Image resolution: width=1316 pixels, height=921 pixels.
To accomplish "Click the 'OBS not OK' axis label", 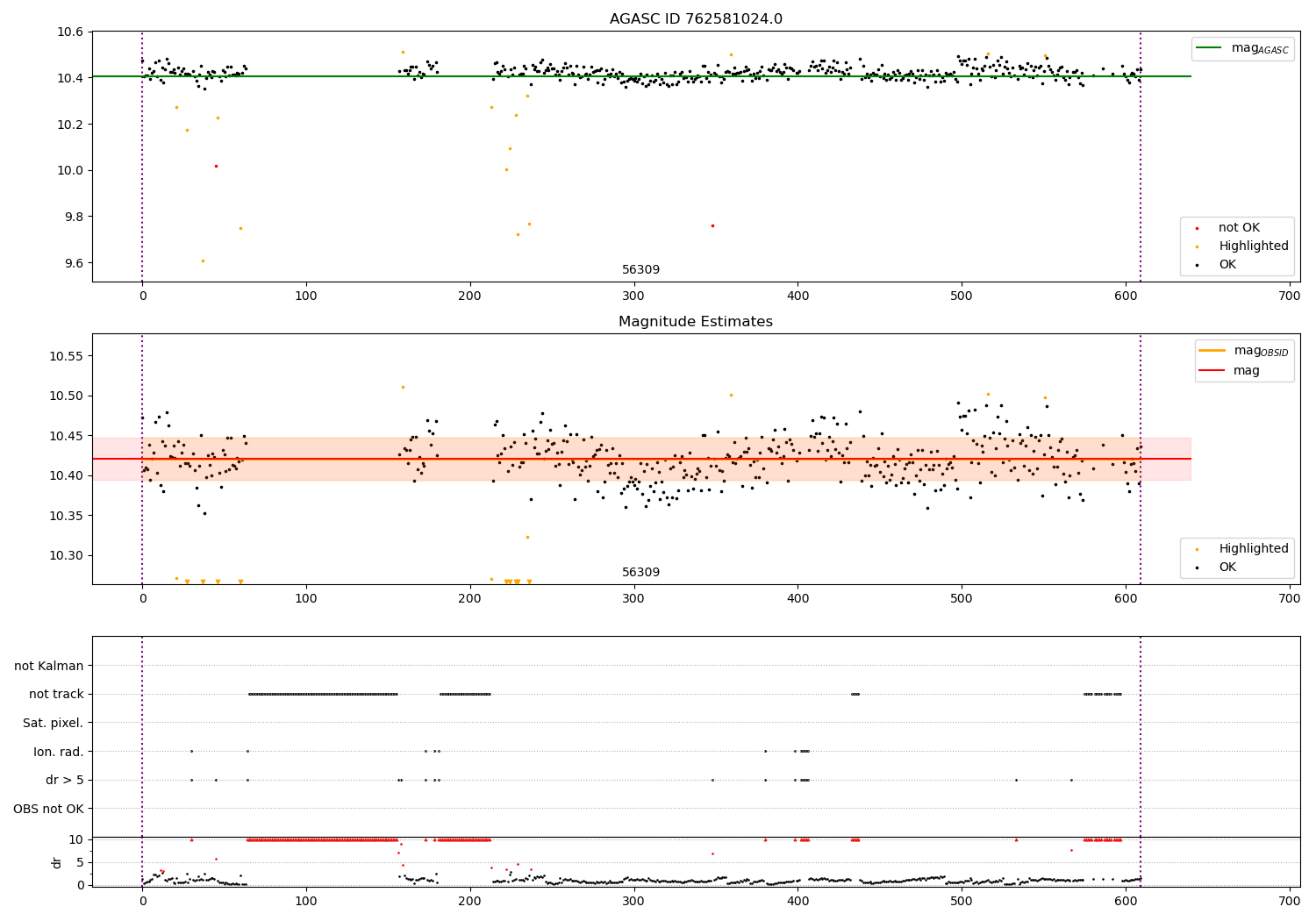I will click(49, 809).
